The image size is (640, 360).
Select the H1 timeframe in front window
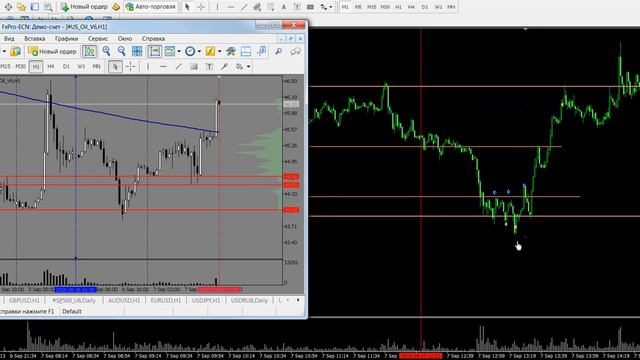point(36,66)
